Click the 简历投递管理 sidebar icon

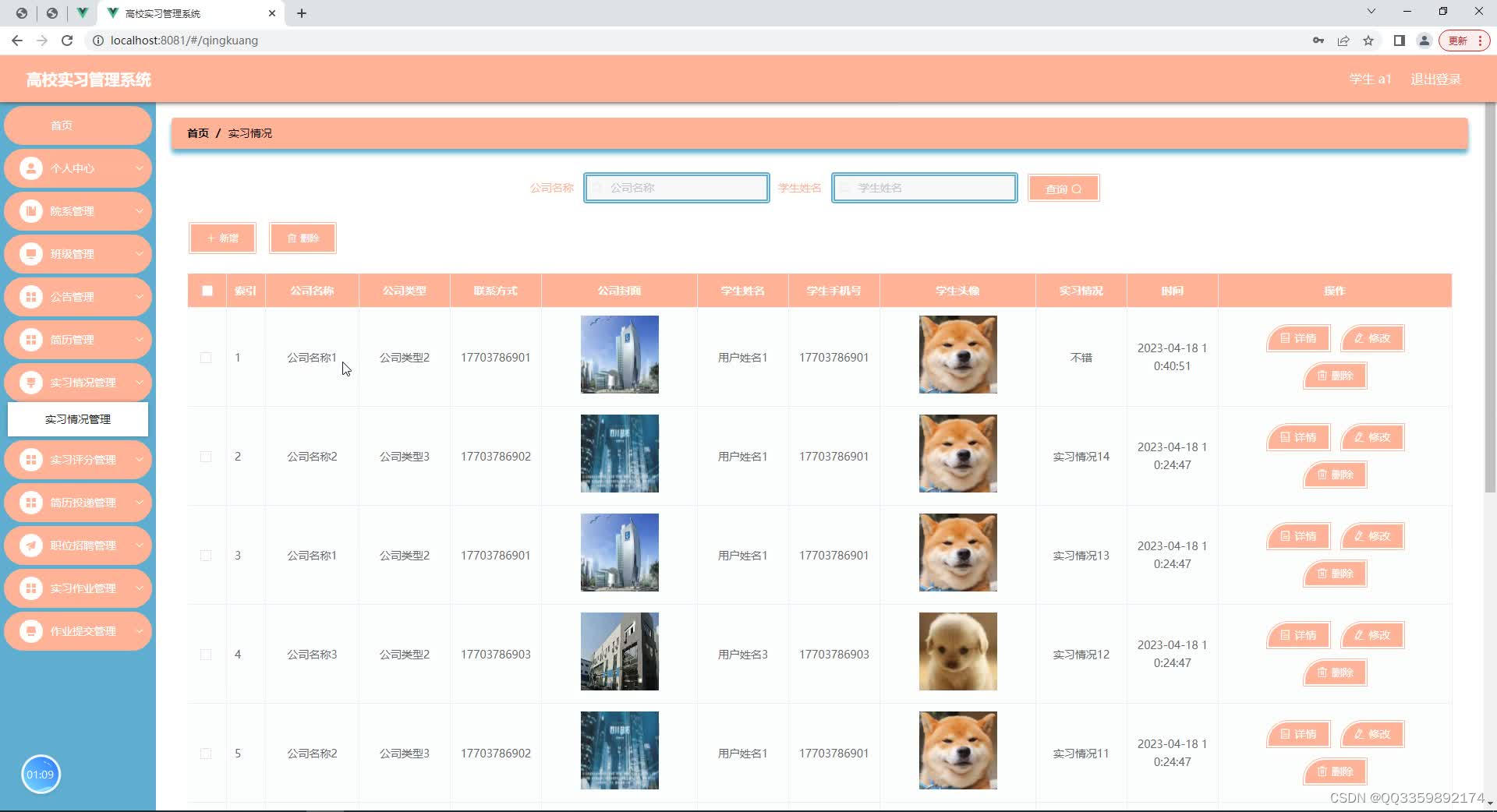31,503
